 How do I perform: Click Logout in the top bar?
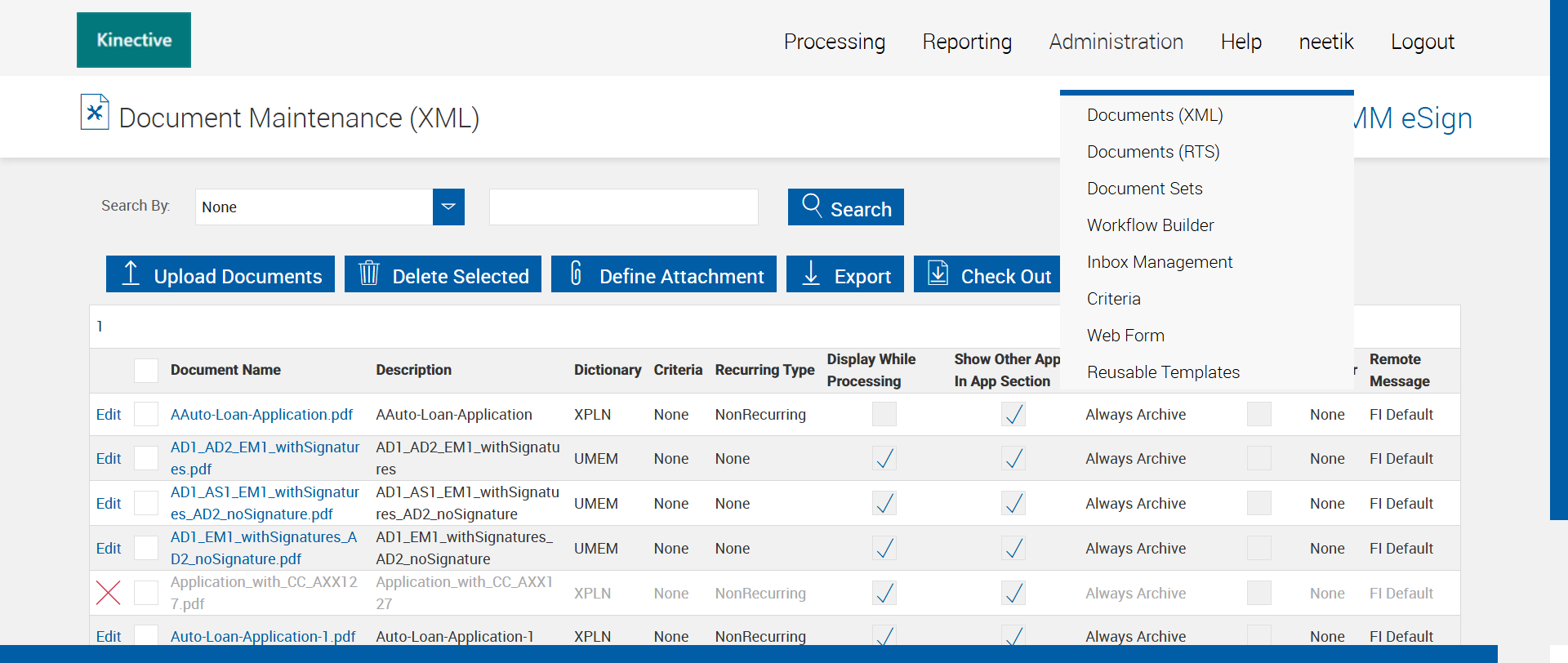pyautogui.click(x=1422, y=42)
